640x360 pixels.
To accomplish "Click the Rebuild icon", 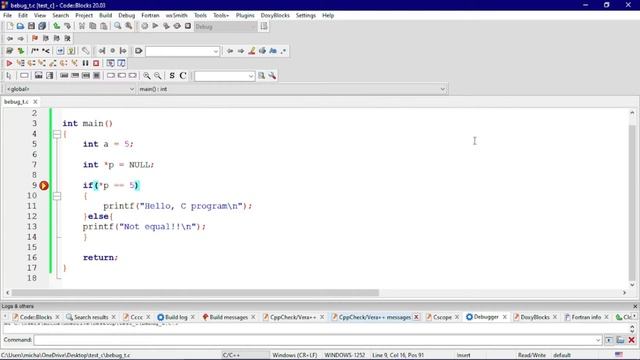I will 177,26.
